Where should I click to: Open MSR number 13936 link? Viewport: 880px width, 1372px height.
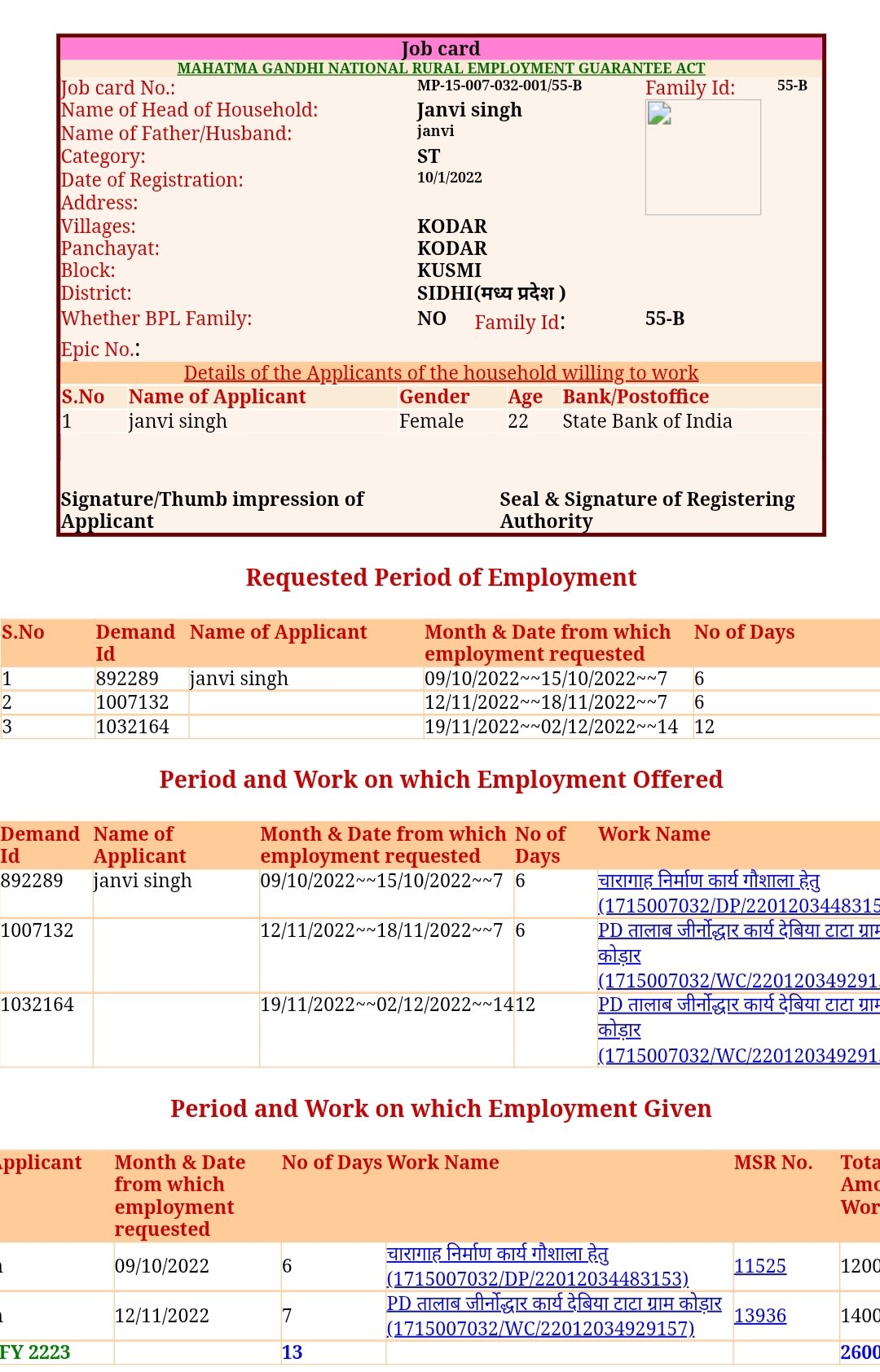[x=759, y=1316]
